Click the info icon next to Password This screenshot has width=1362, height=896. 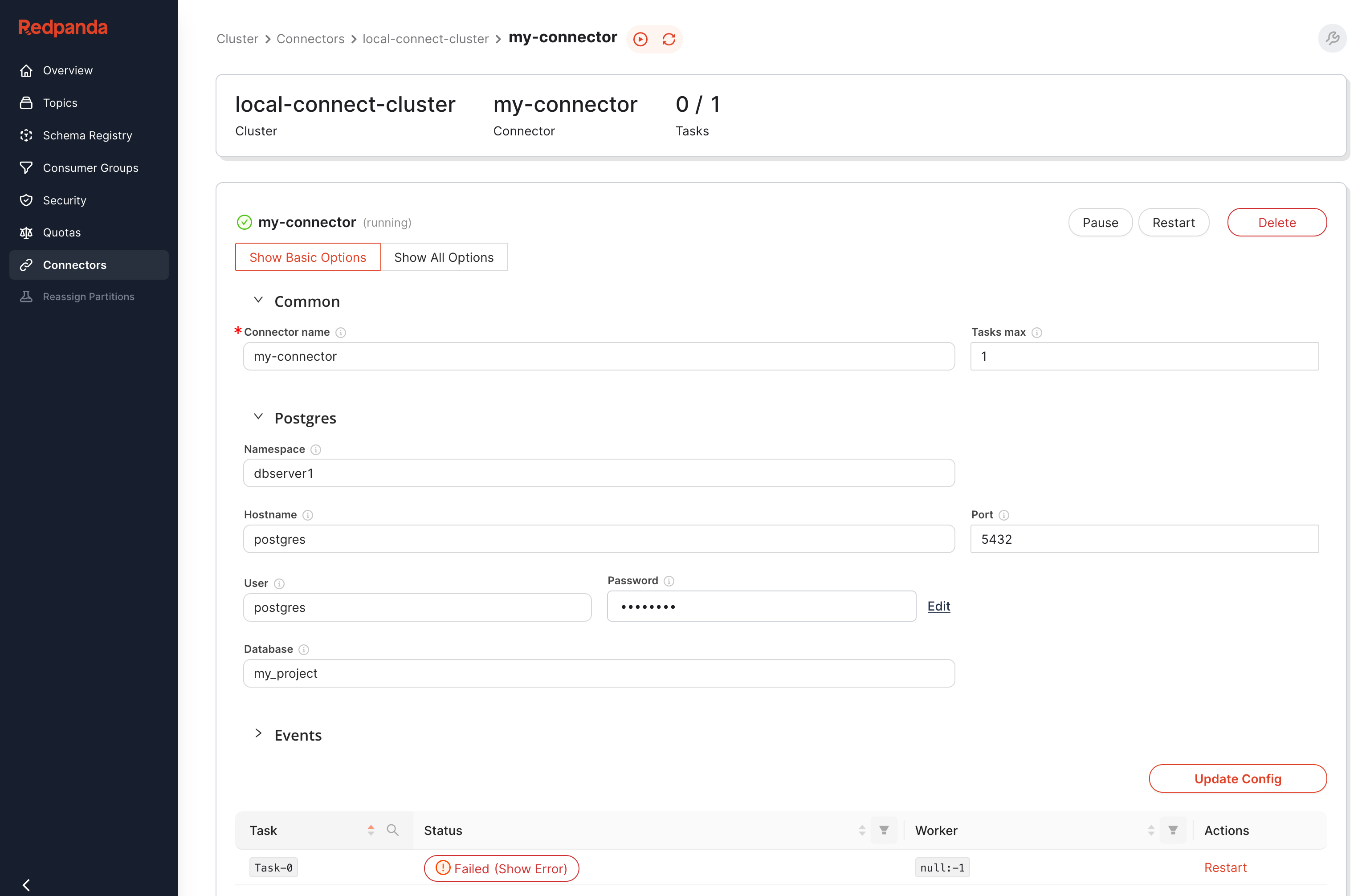point(669,581)
